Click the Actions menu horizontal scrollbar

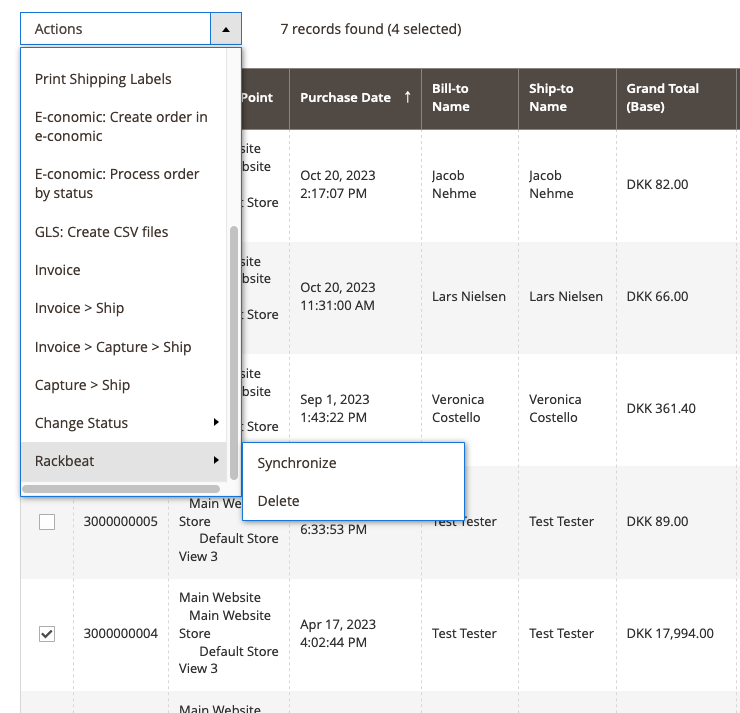(x=120, y=489)
